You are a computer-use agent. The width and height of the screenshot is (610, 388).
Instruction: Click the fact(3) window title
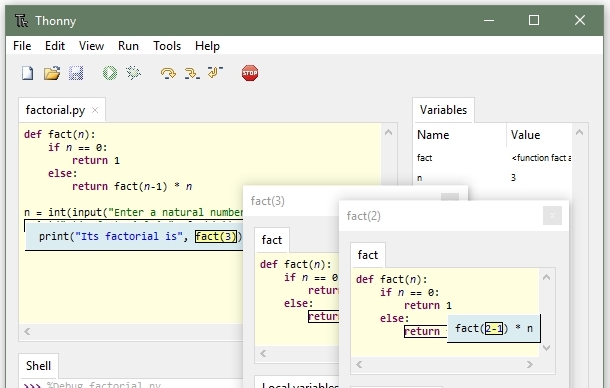pyautogui.click(x=268, y=201)
